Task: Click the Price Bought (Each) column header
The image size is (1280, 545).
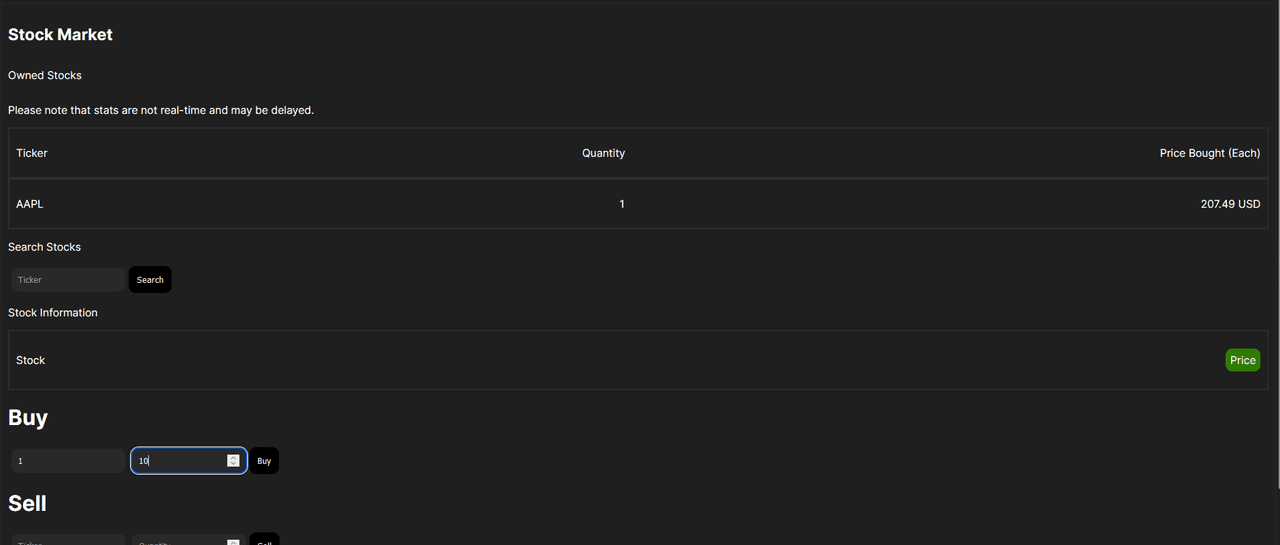Action: 1209,153
